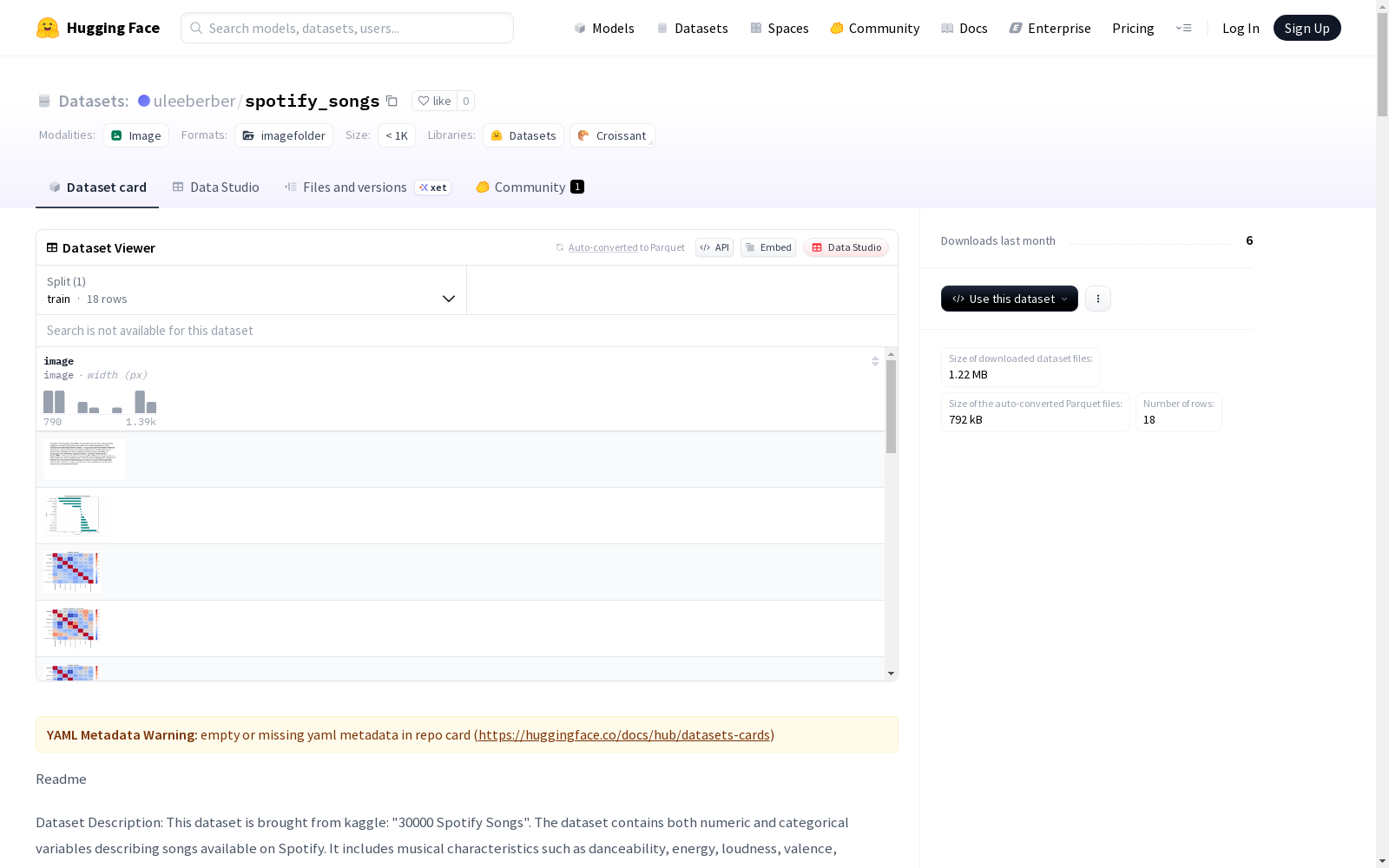This screenshot has height=868, width=1389.
Task: Go to Datasets in top navigation
Action: [692, 28]
